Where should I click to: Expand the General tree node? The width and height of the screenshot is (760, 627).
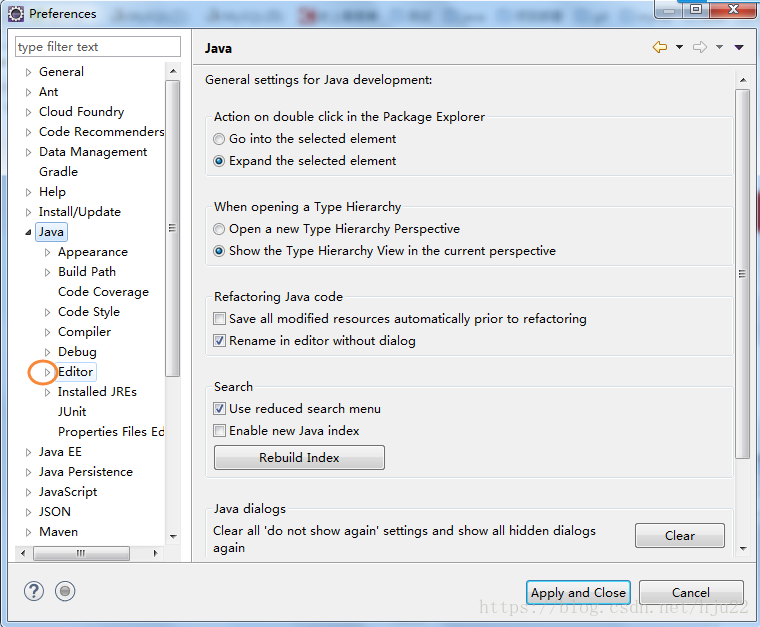pos(28,72)
